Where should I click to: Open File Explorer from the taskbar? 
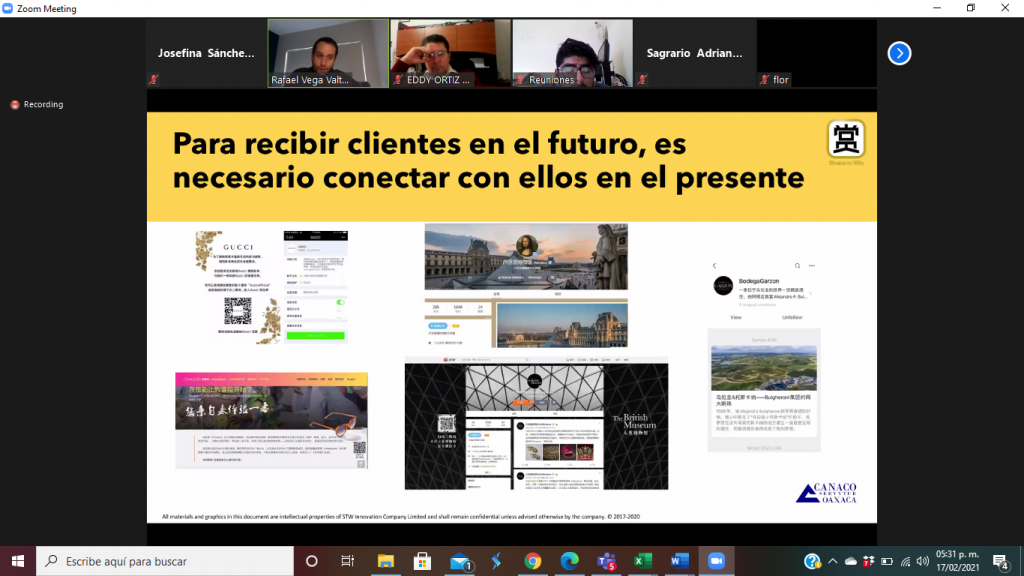(385, 561)
